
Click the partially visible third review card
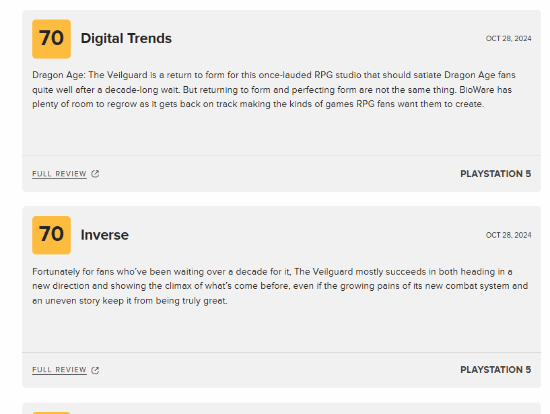[281, 408]
